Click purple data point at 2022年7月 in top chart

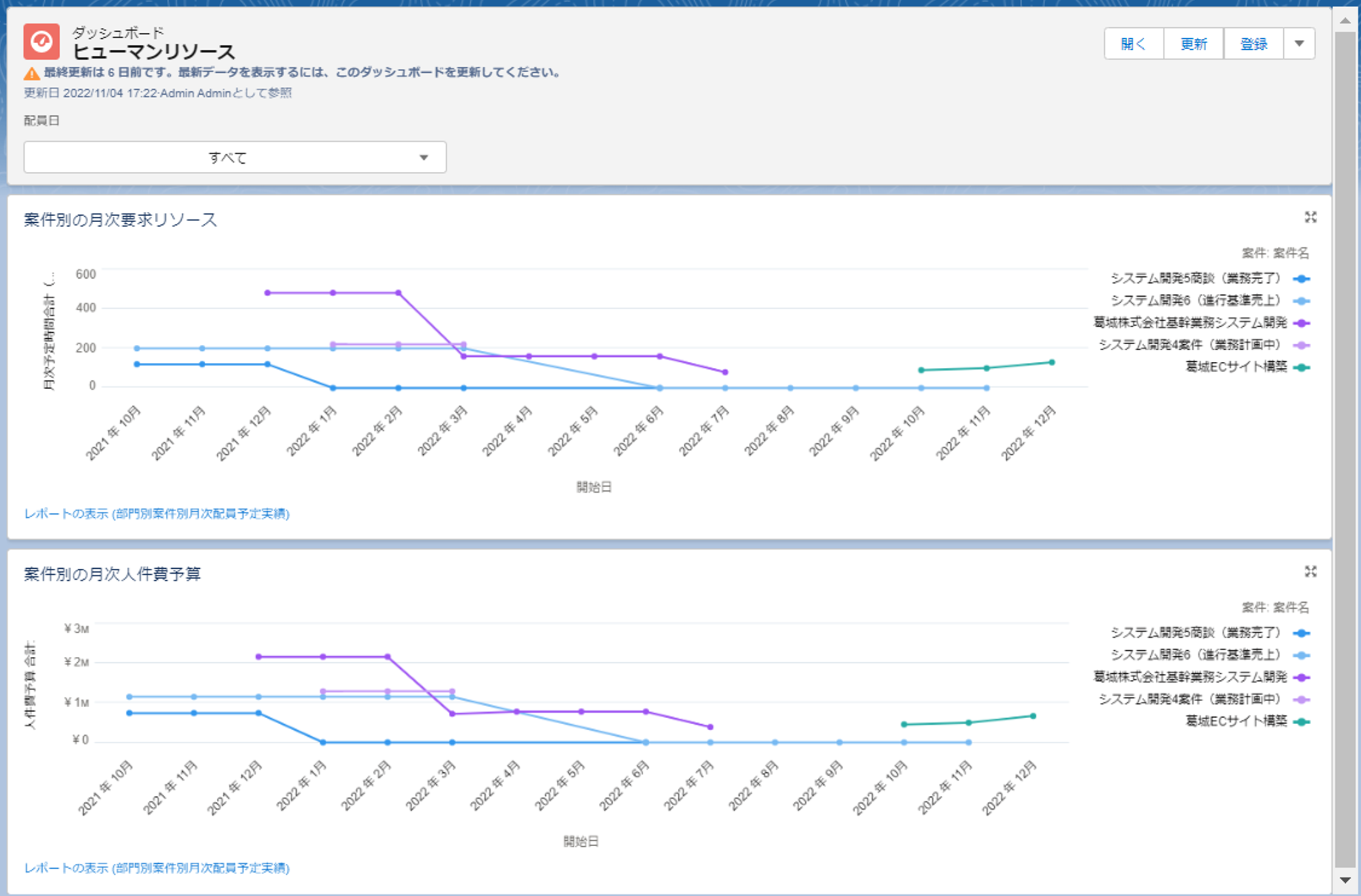click(x=725, y=372)
